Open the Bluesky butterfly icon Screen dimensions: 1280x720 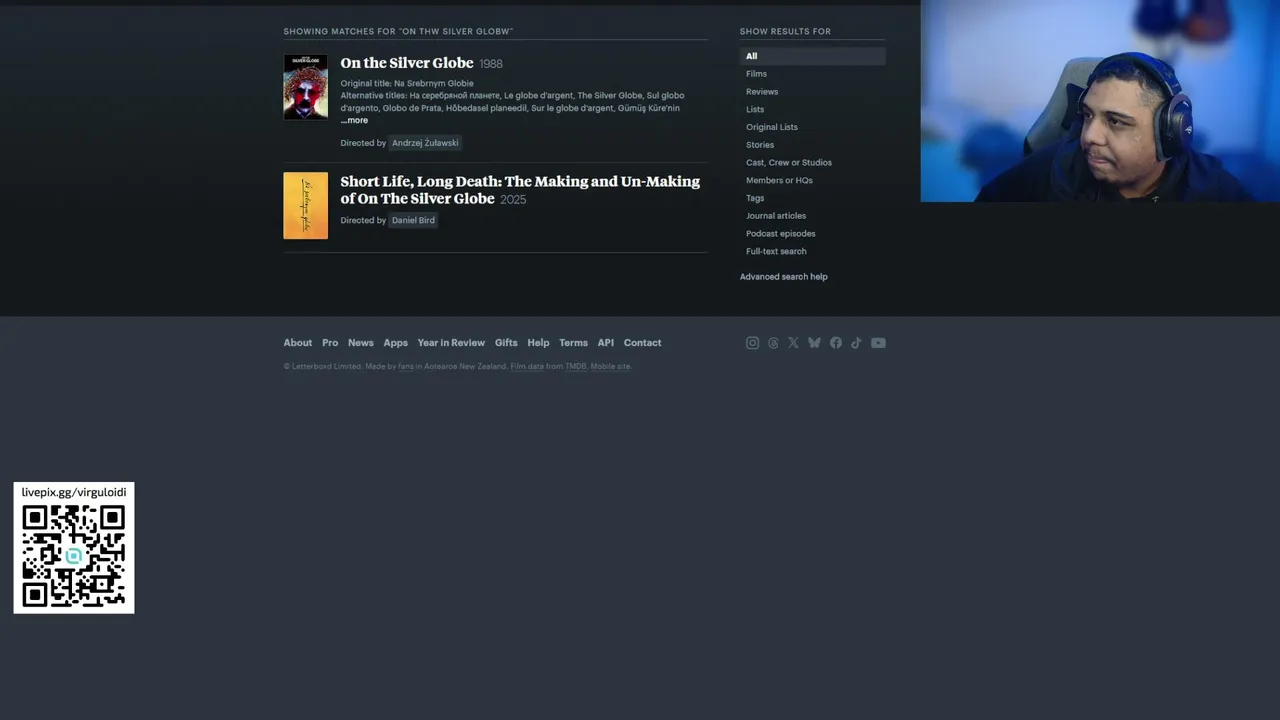point(814,343)
